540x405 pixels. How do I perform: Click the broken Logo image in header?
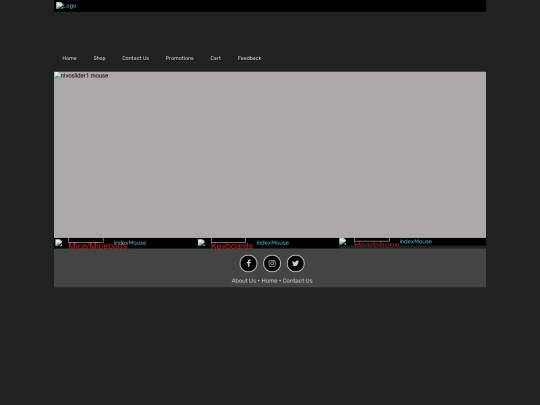click(x=66, y=6)
